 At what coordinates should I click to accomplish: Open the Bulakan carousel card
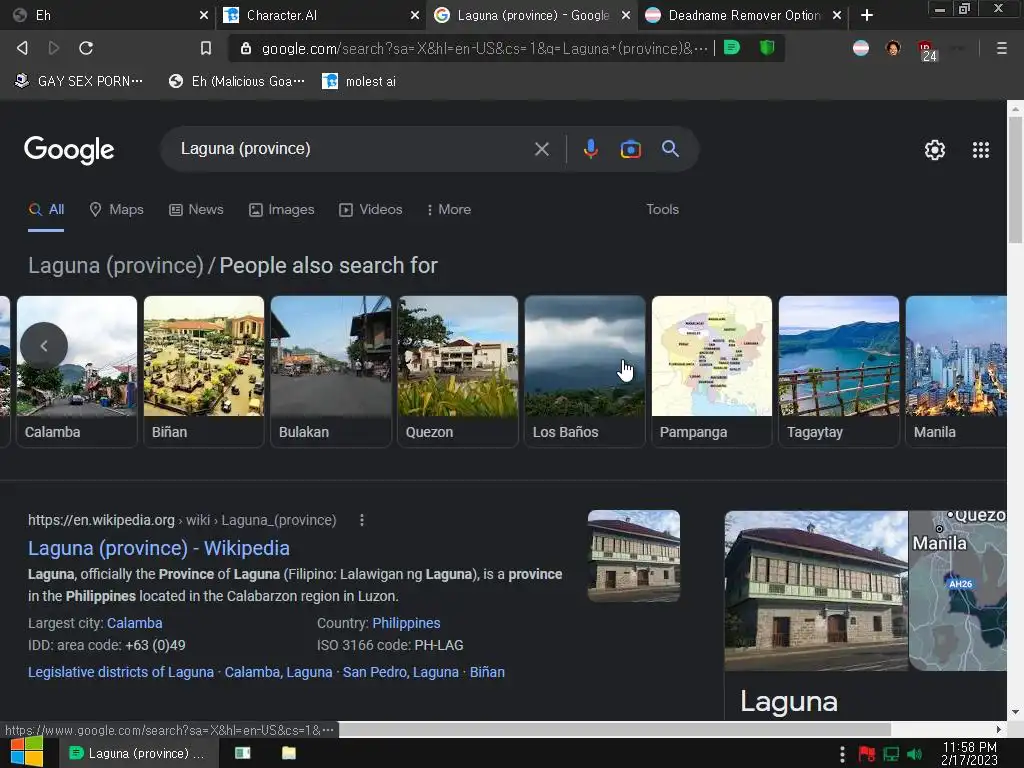(x=330, y=371)
